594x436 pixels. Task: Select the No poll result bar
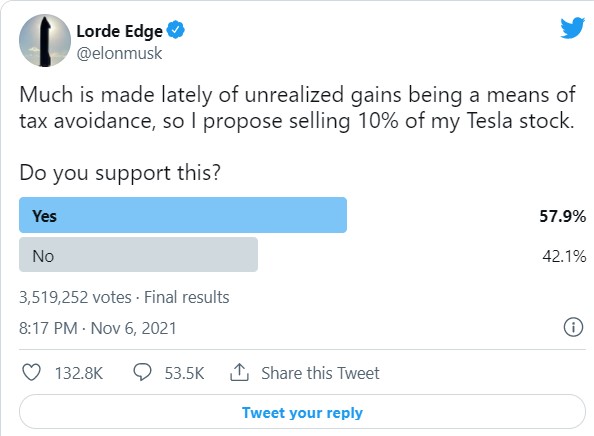138,255
